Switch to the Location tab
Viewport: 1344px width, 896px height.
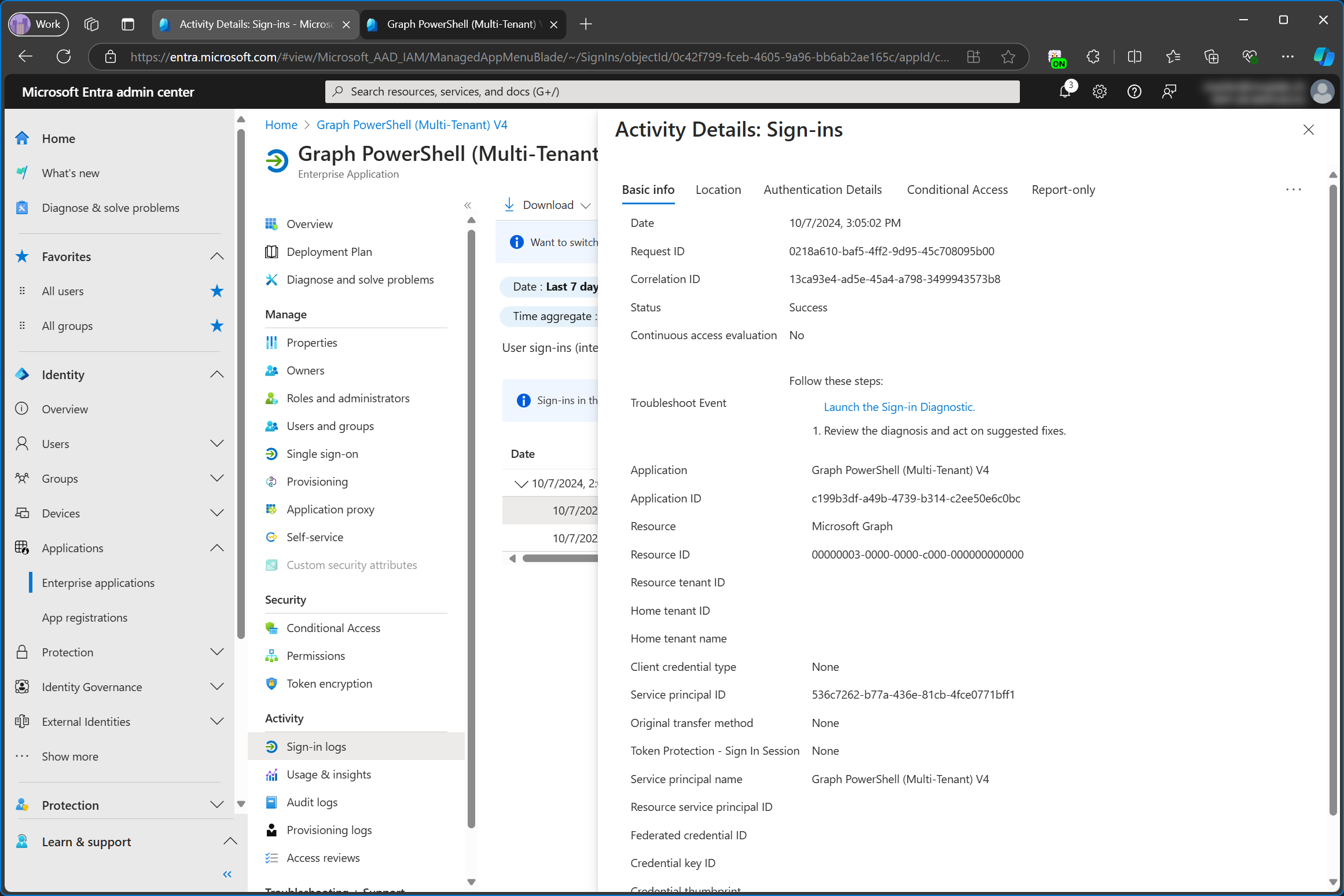coord(718,190)
